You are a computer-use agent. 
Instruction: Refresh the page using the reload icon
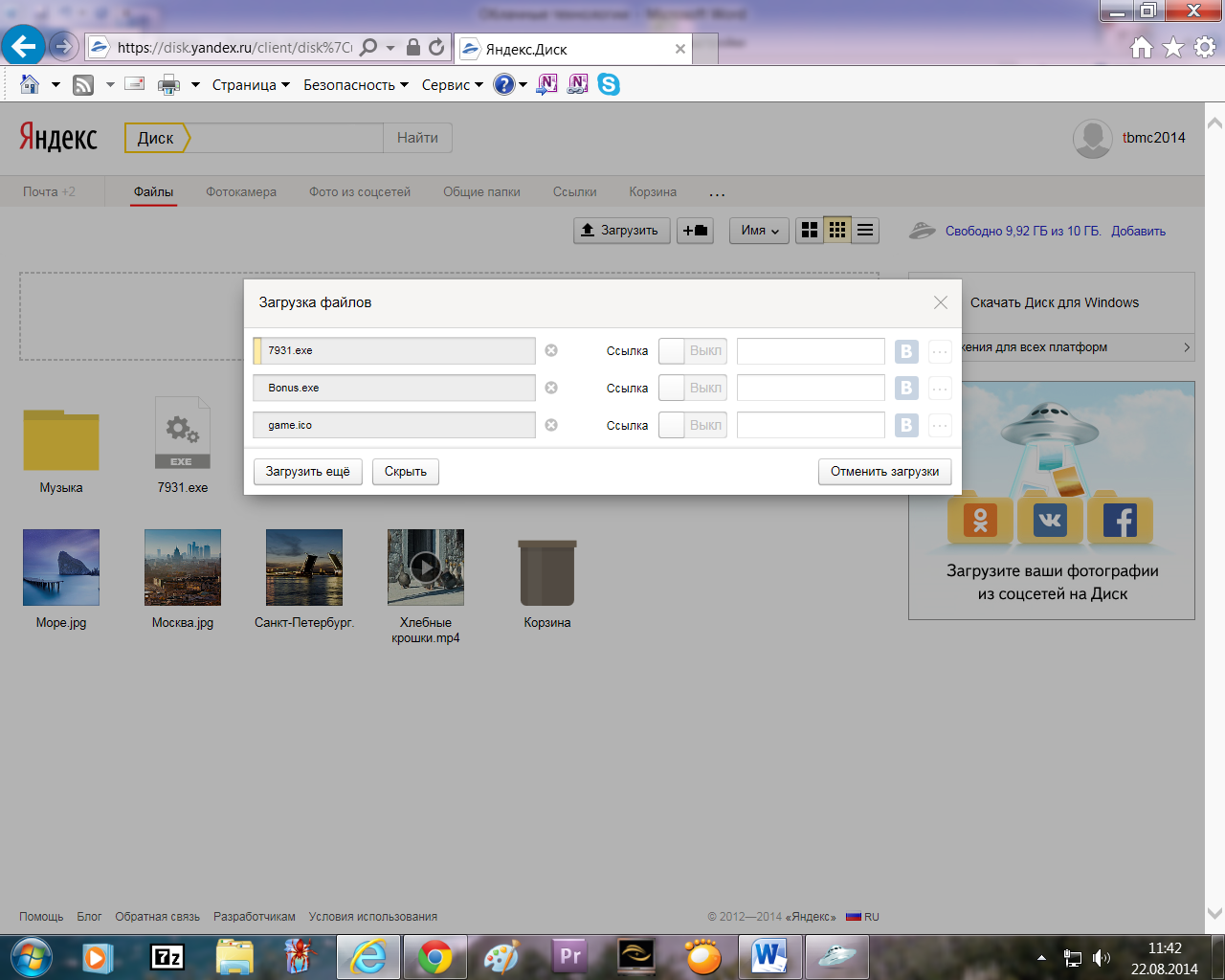436,47
